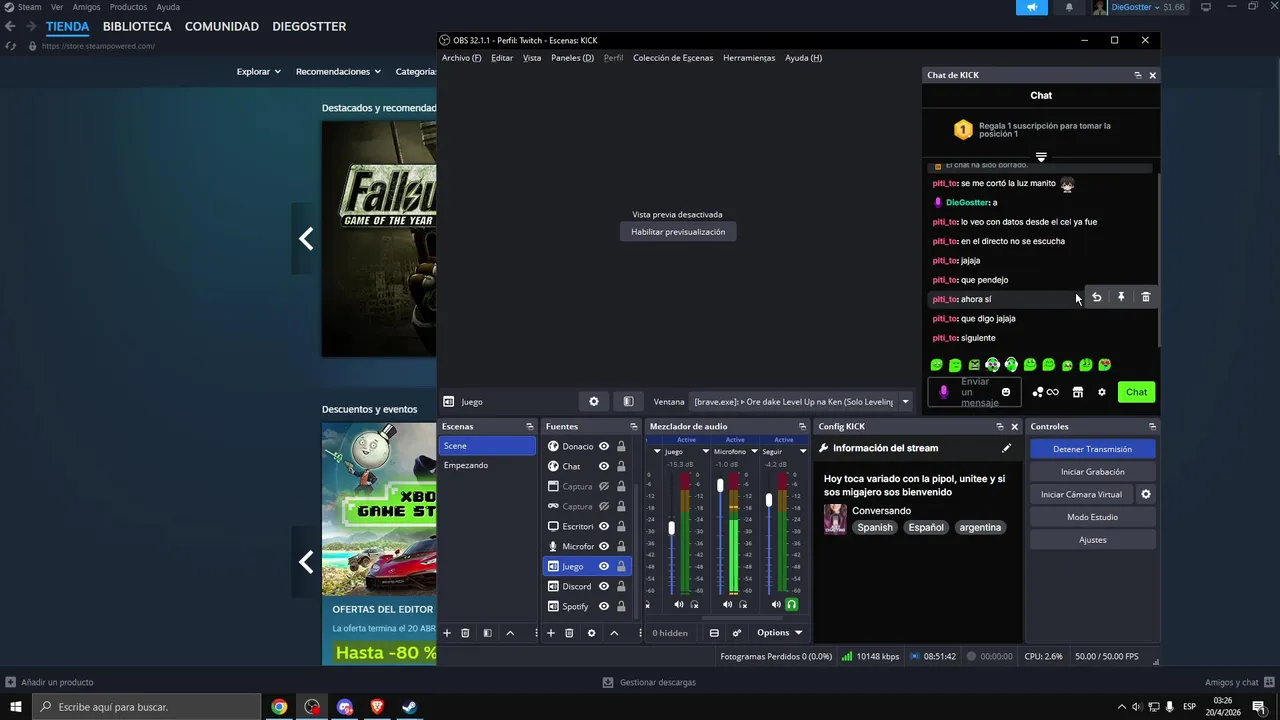Enable Modo Estudio

point(1093,517)
